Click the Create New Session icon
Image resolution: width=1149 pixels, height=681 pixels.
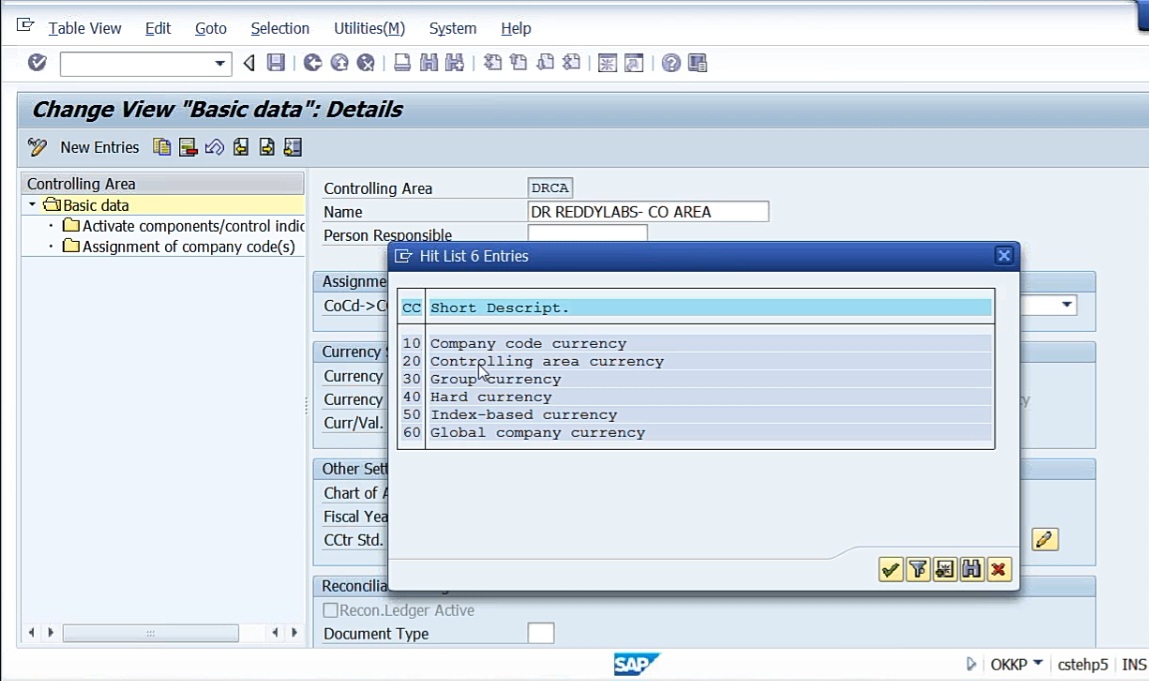pyautogui.click(x=607, y=63)
